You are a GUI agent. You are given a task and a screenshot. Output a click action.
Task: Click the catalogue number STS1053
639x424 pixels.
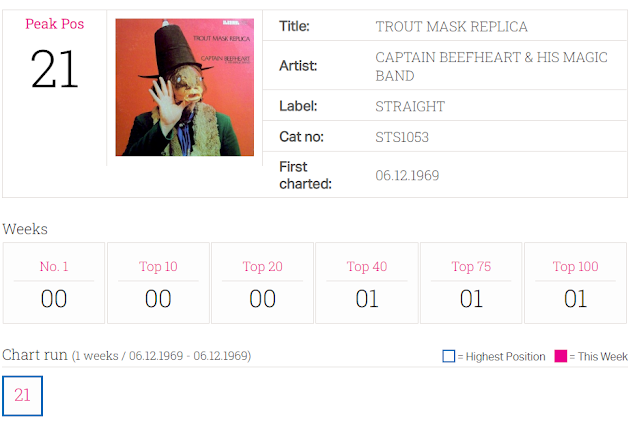point(402,137)
